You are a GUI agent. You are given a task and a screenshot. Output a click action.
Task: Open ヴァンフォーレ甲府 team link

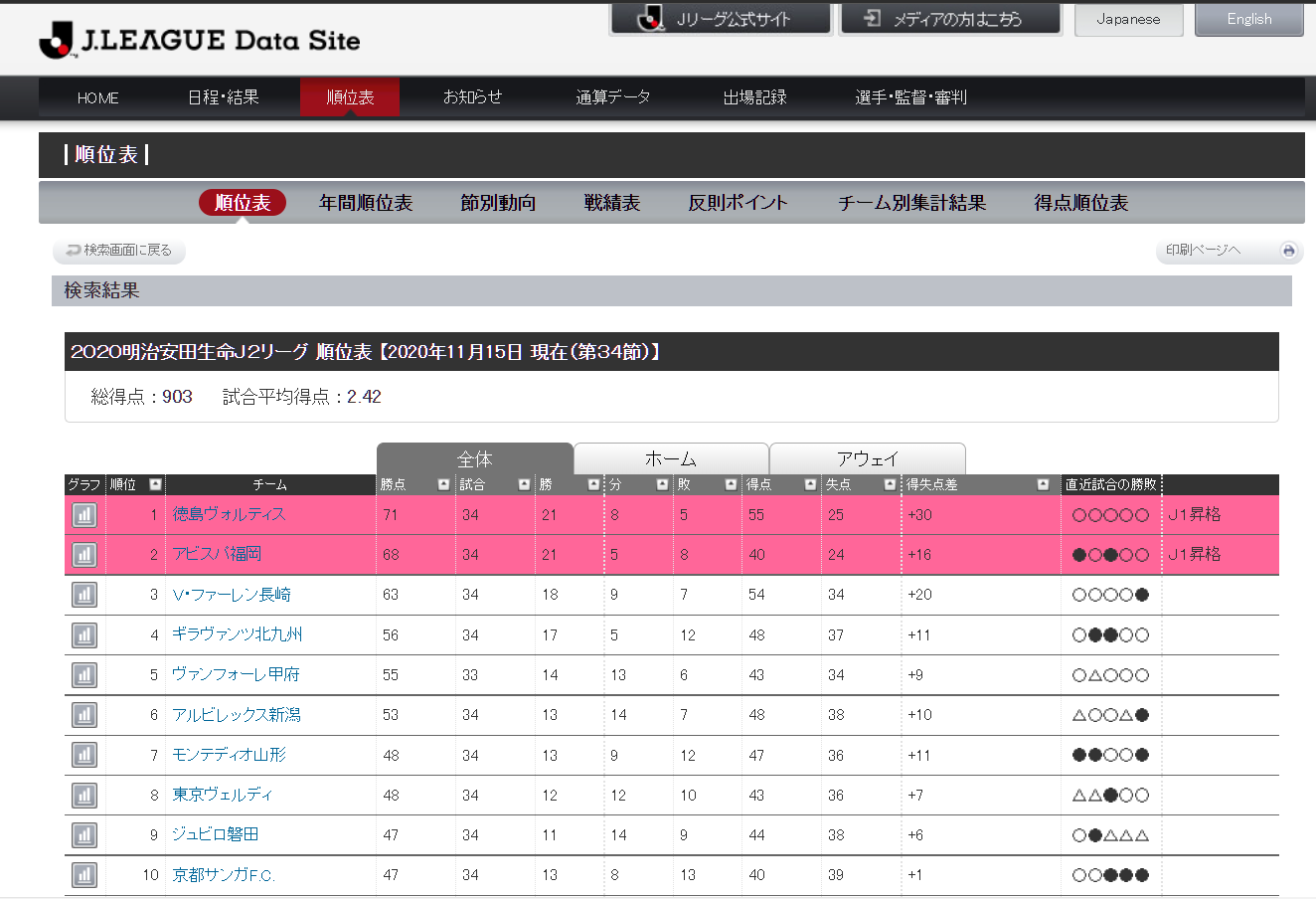point(236,674)
